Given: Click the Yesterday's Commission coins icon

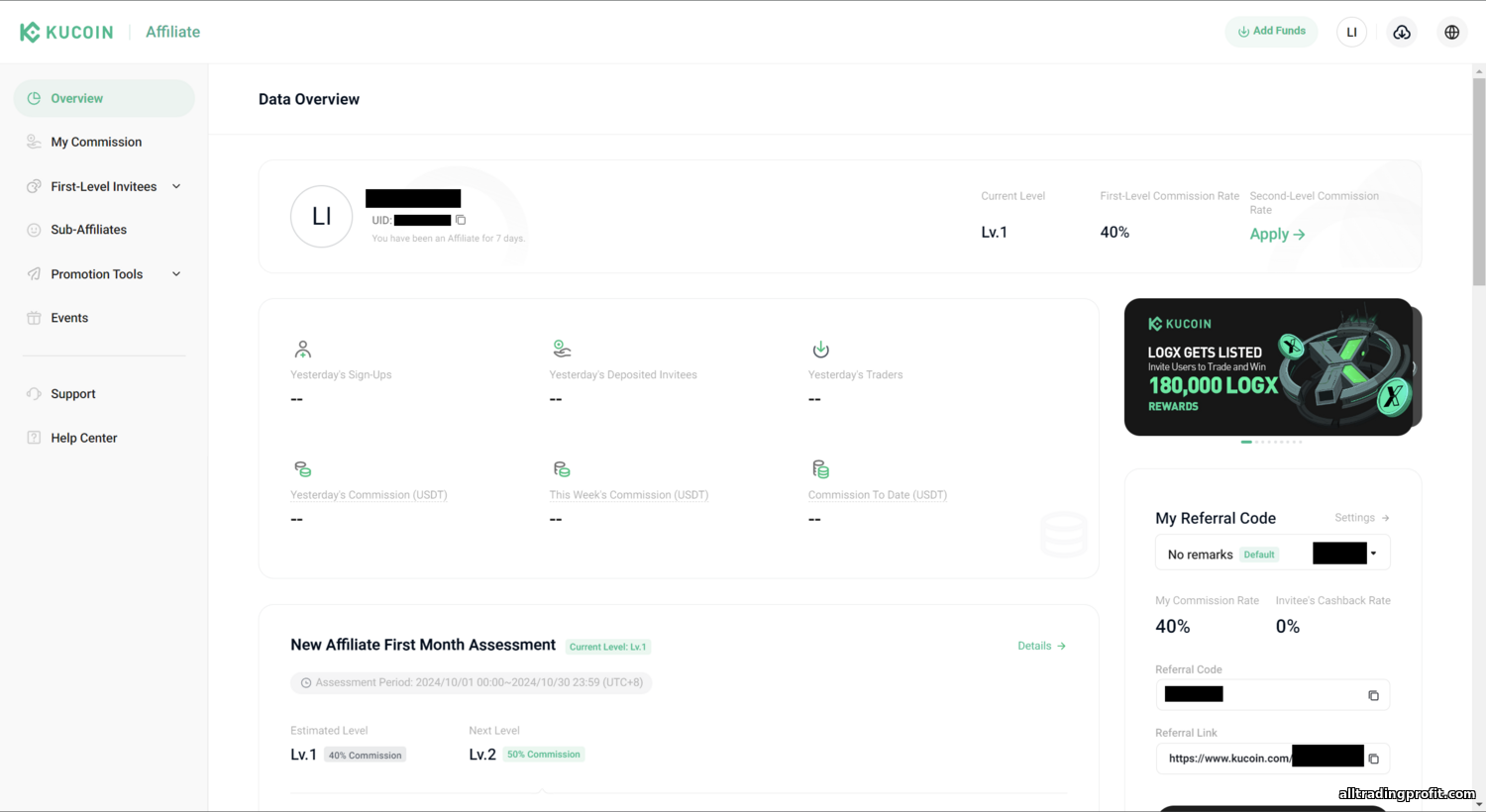Looking at the screenshot, I should pyautogui.click(x=303, y=469).
